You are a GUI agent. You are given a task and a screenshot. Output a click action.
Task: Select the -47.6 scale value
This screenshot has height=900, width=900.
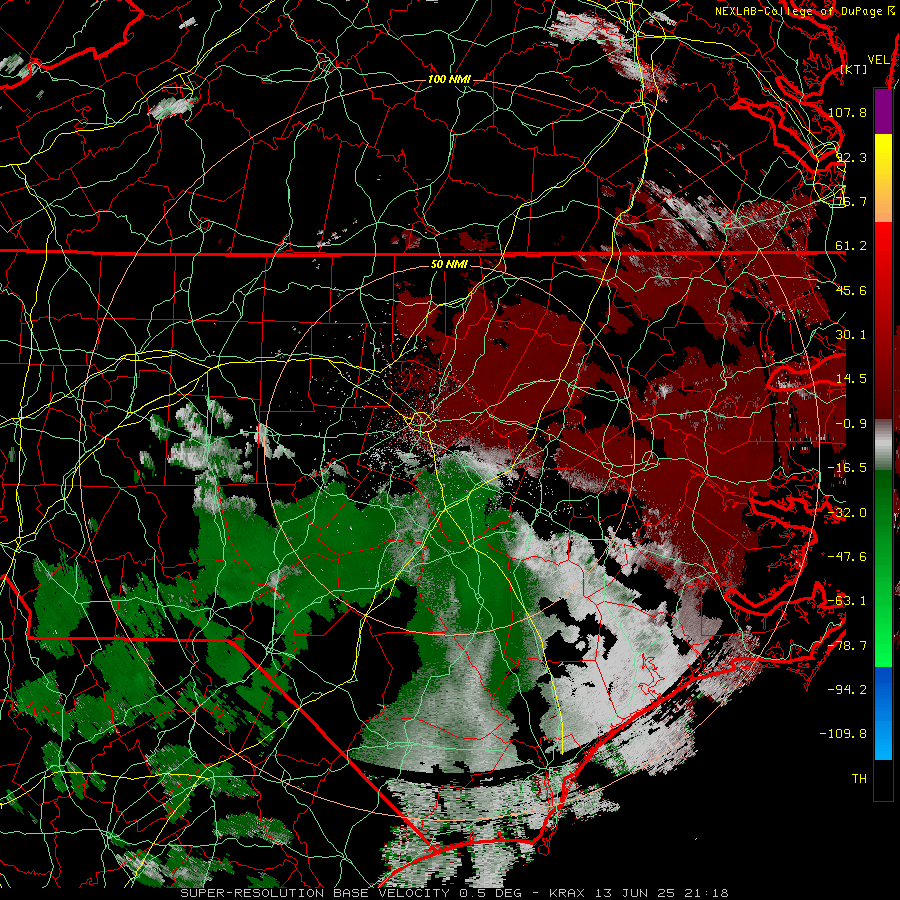coord(847,557)
